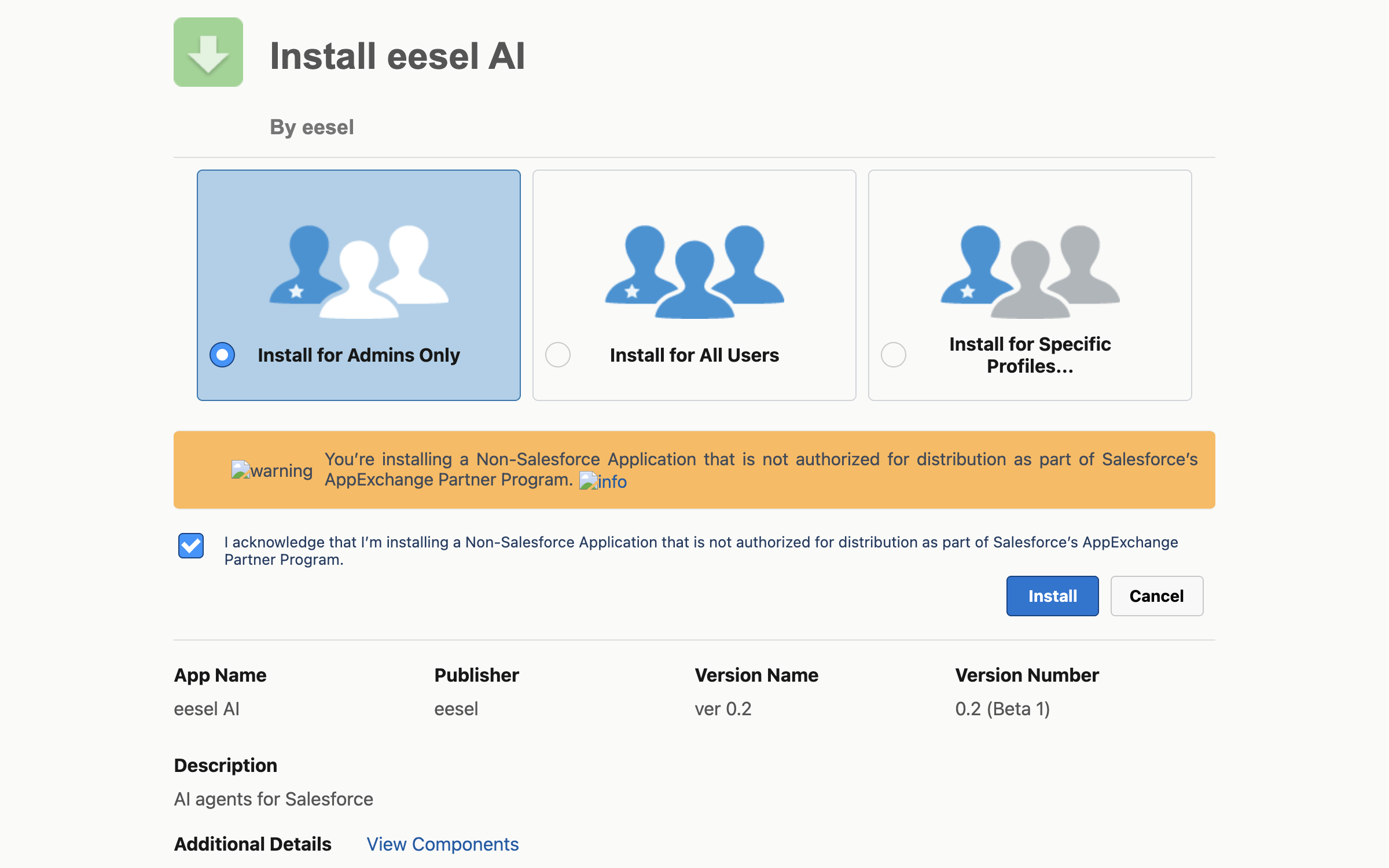
Task: Click the green install download arrow icon
Action: 208,52
